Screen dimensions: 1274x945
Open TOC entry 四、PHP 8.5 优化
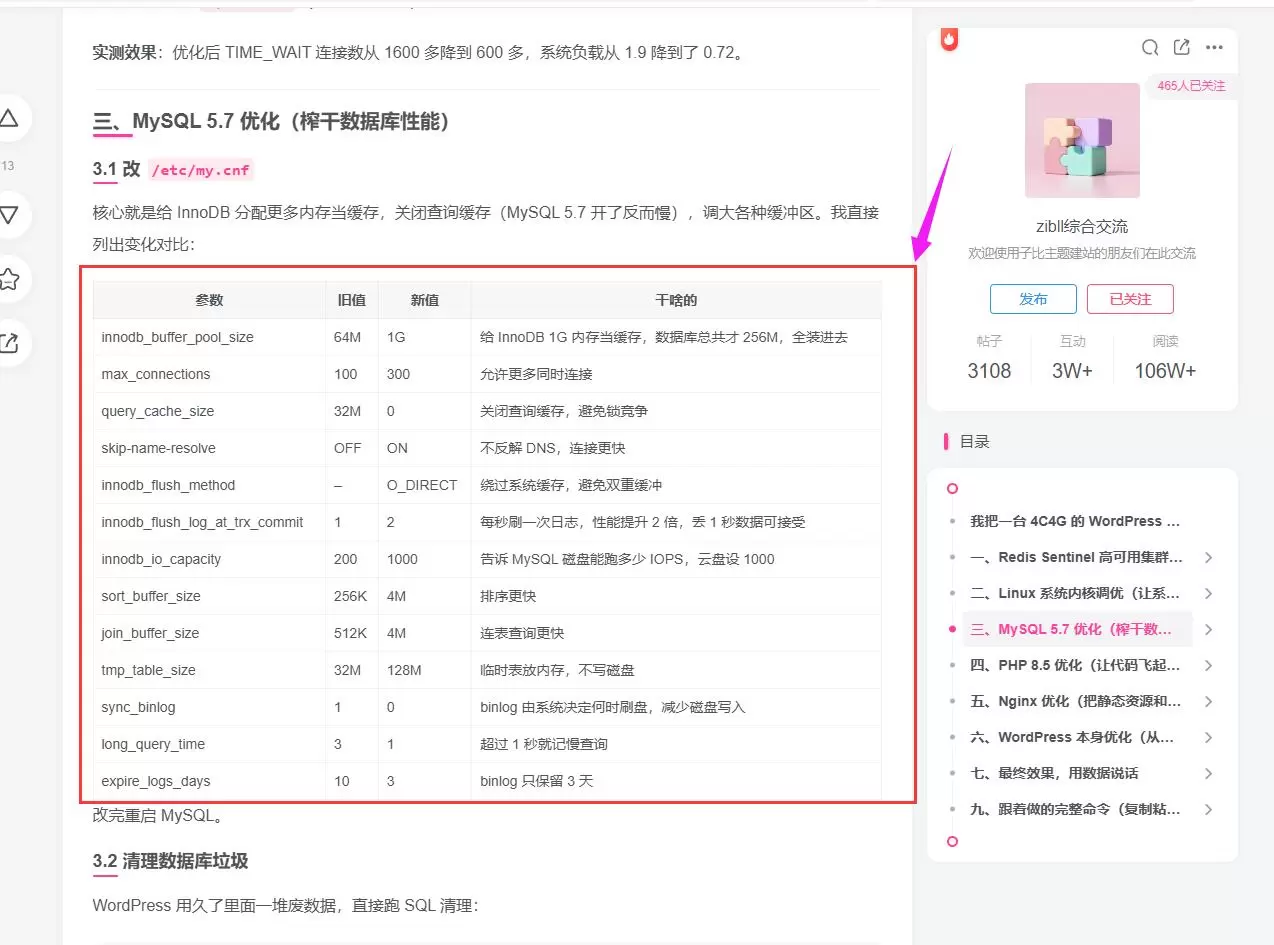[1076, 665]
